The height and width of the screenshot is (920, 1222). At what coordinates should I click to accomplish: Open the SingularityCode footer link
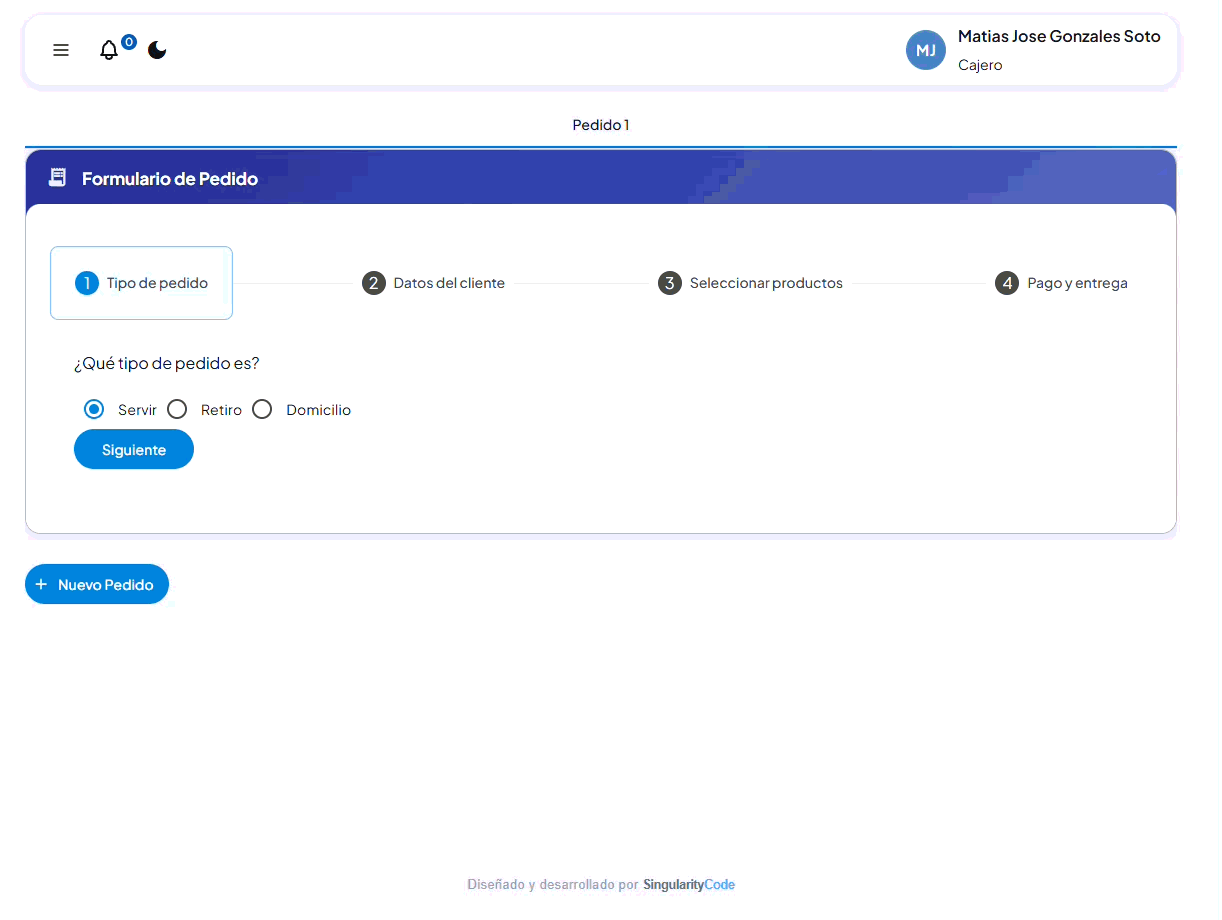pyautogui.click(x=689, y=885)
